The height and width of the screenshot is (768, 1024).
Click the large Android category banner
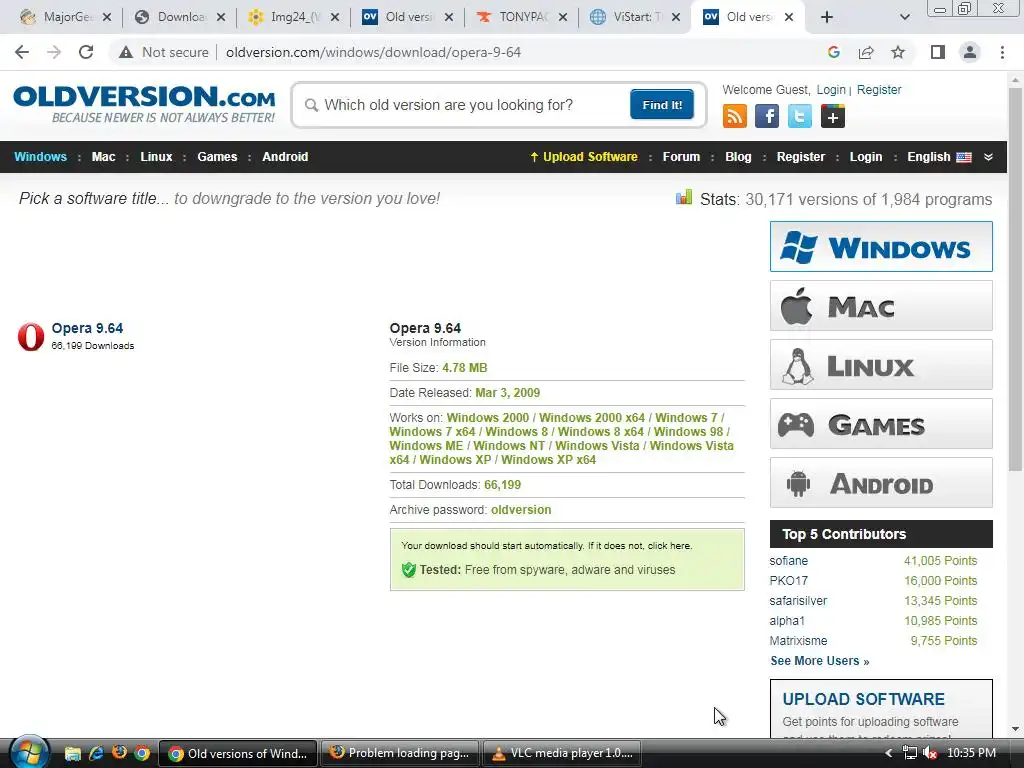[x=881, y=483]
